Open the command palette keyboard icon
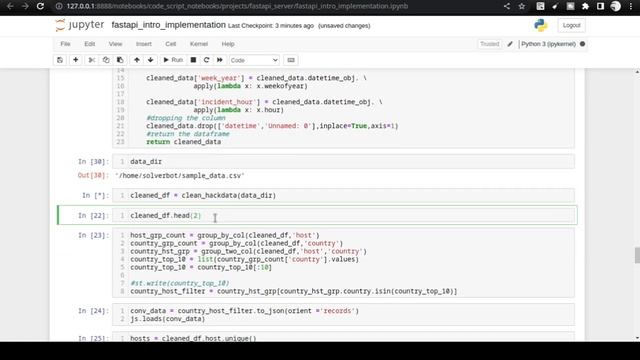The height and width of the screenshot is (360, 640). (x=291, y=60)
